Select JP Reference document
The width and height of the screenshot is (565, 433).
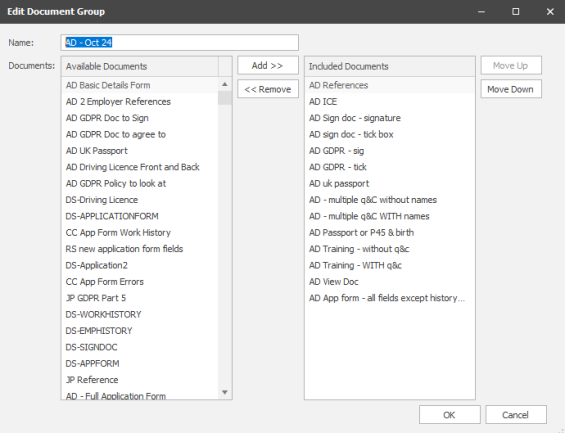(x=140, y=380)
